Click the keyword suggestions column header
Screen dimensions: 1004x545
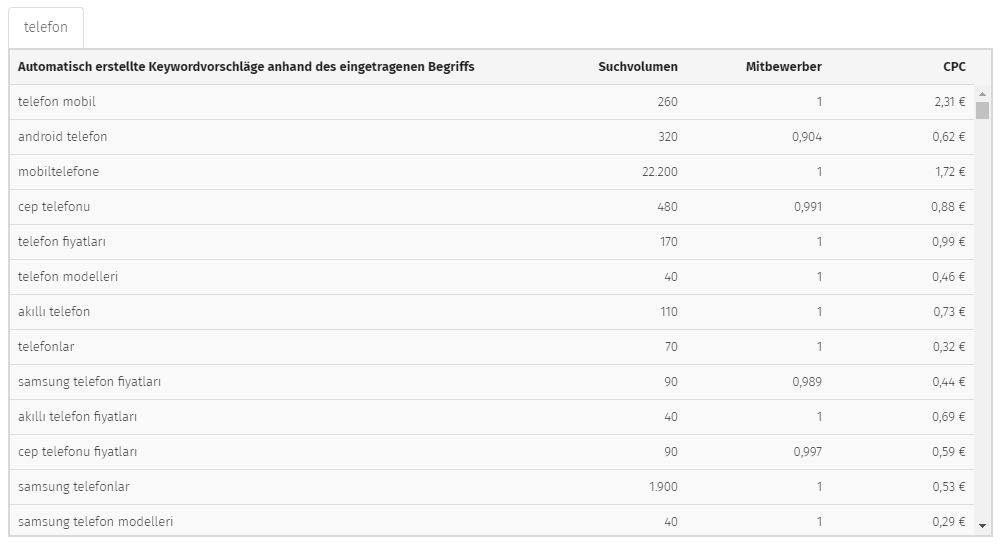pyautogui.click(x=246, y=67)
